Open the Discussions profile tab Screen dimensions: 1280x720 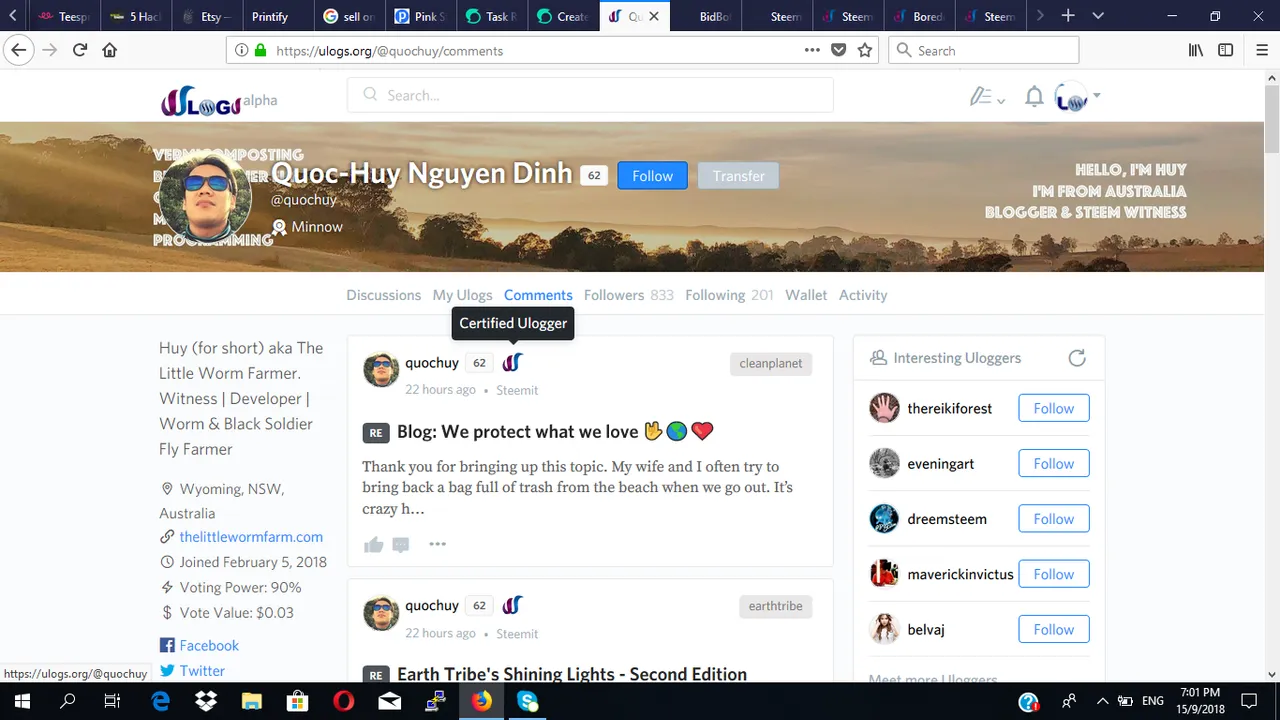coord(383,295)
